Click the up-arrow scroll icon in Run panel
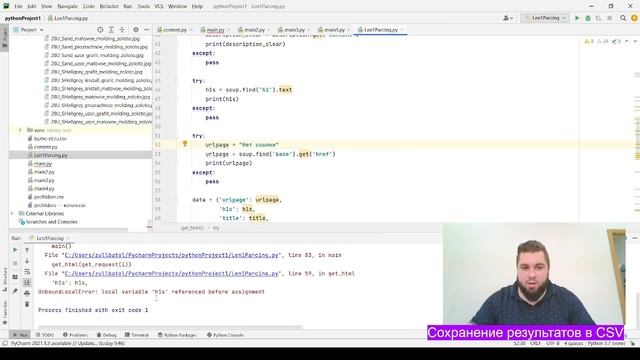 click(27, 249)
